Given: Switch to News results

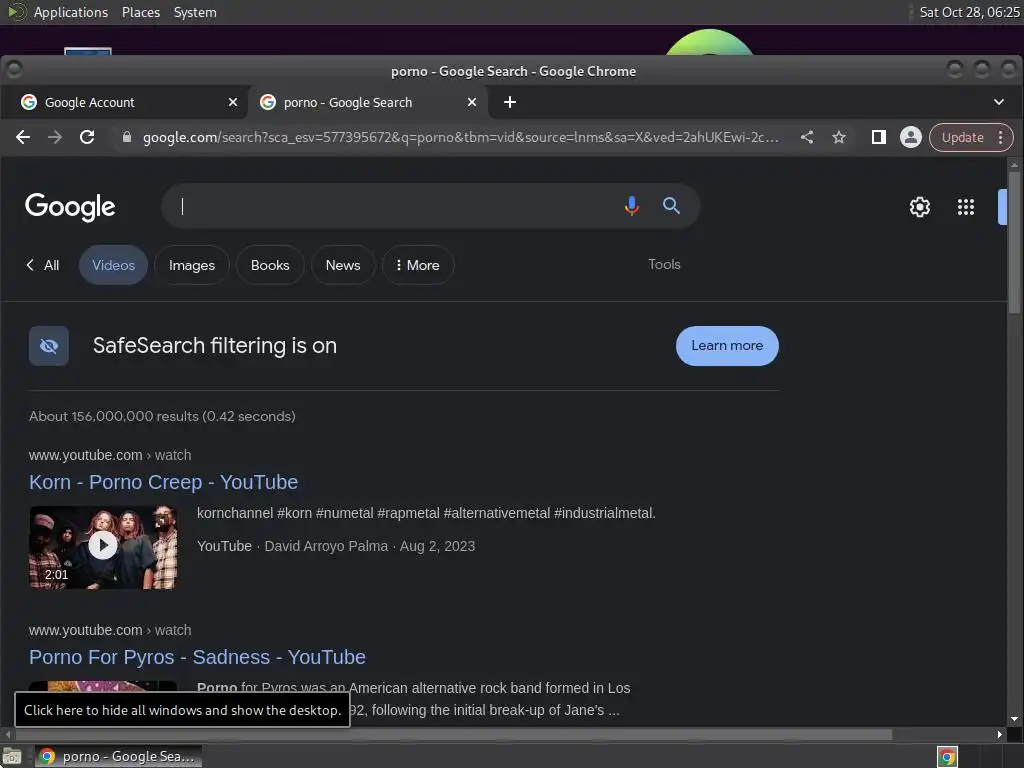Looking at the screenshot, I should [343, 265].
